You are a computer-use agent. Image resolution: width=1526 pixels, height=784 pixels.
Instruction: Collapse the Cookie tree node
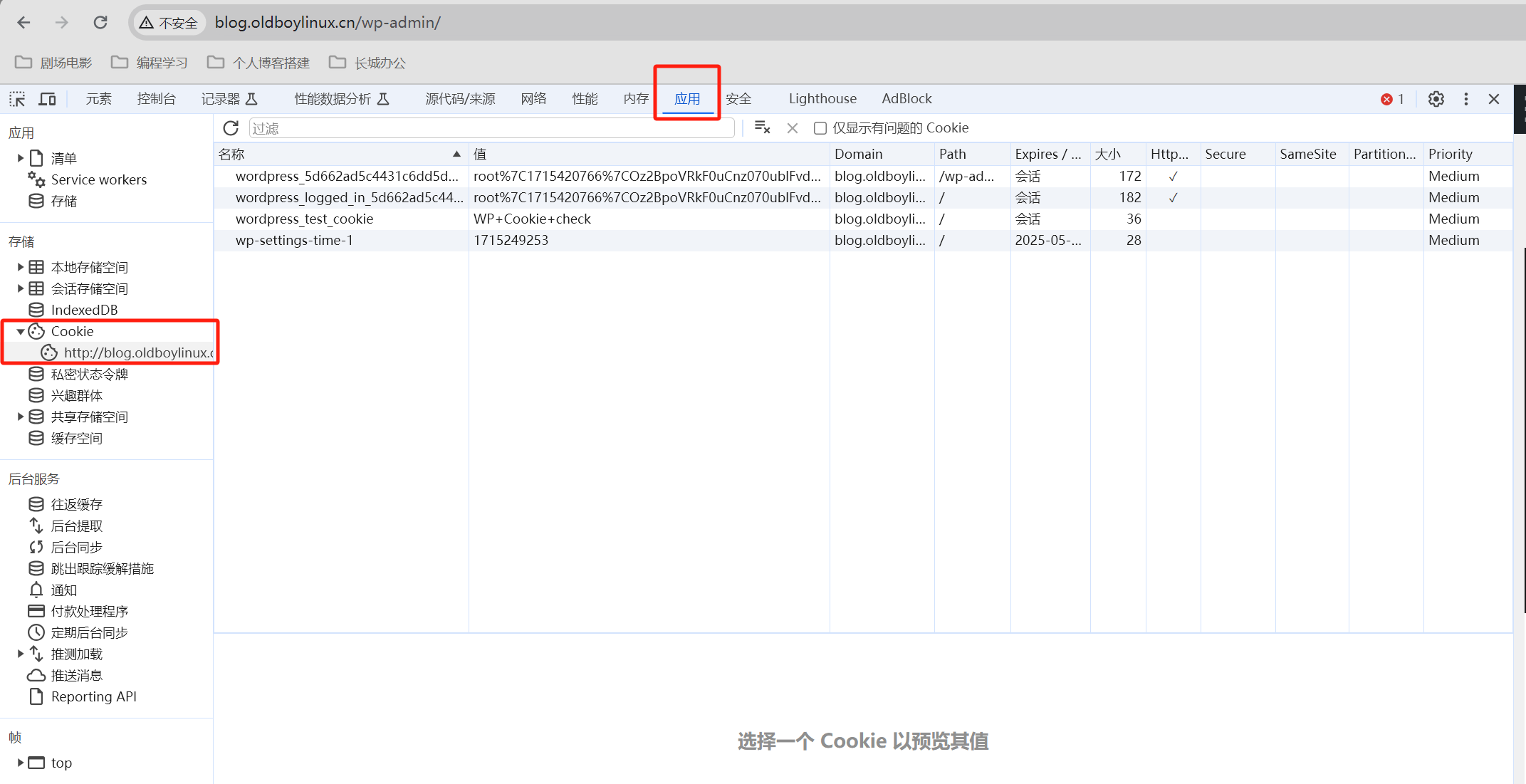point(21,331)
